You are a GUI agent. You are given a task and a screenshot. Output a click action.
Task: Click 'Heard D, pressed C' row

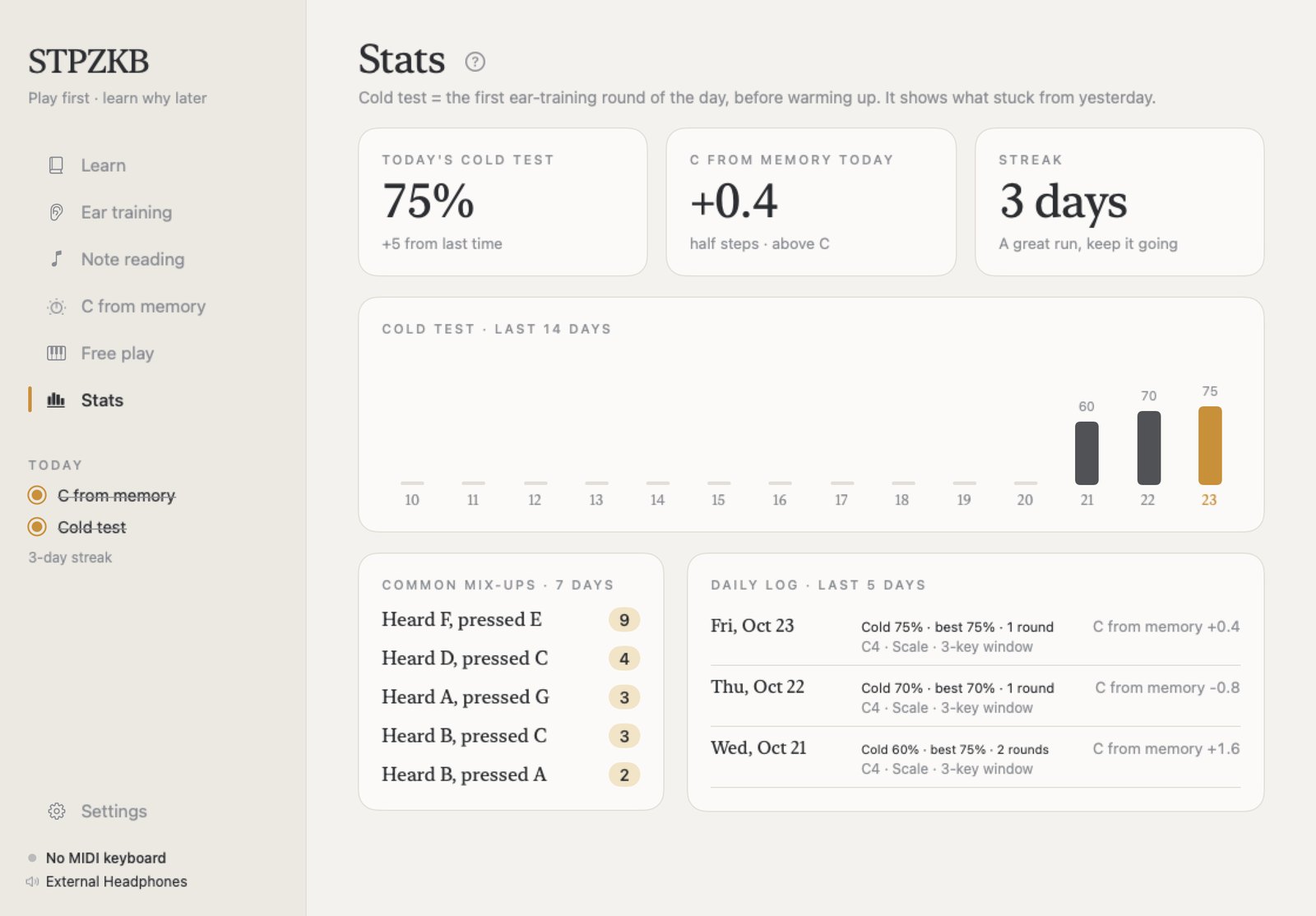(510, 659)
